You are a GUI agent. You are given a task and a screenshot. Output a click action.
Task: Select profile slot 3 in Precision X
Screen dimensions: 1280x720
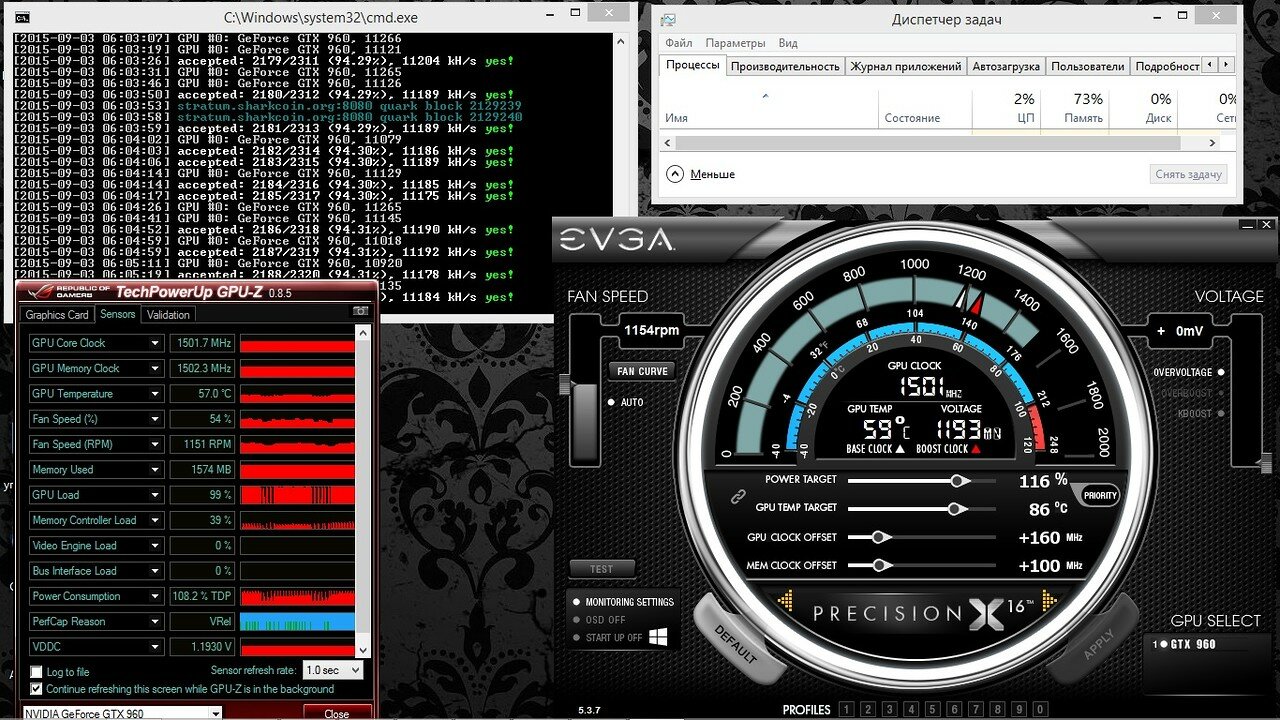pyautogui.click(x=889, y=710)
